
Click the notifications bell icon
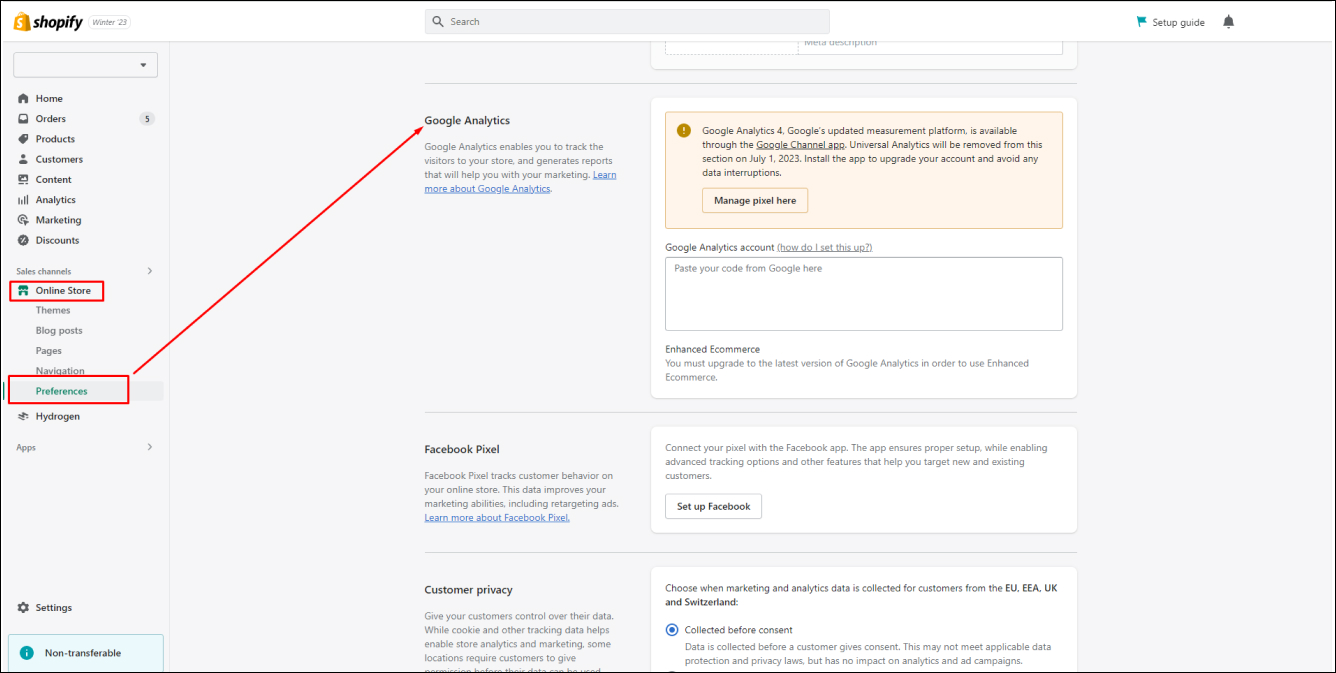click(1228, 22)
